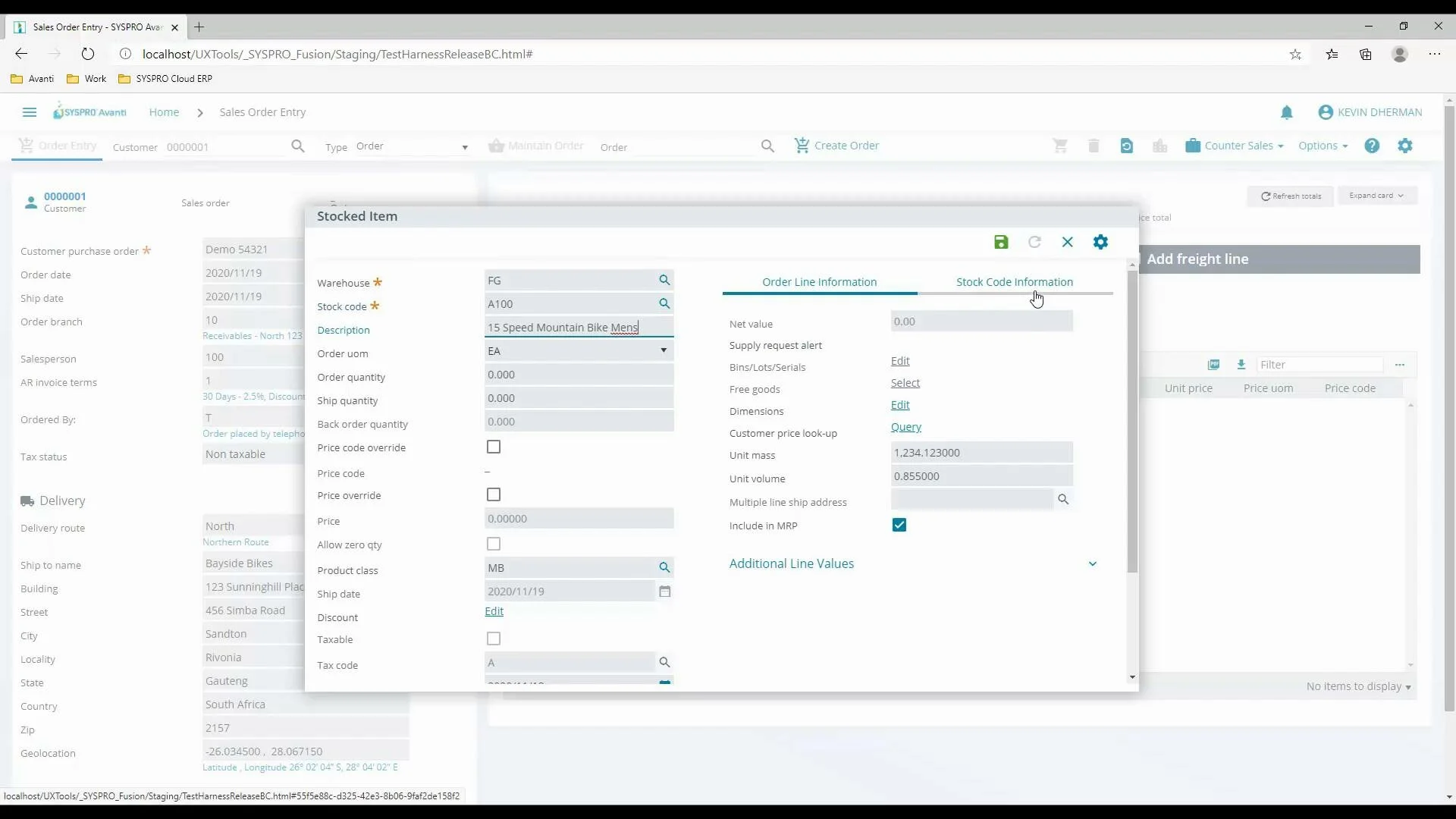Download grid data with the export arrow icon
This screenshot has height=819, width=1456.
point(1242,365)
